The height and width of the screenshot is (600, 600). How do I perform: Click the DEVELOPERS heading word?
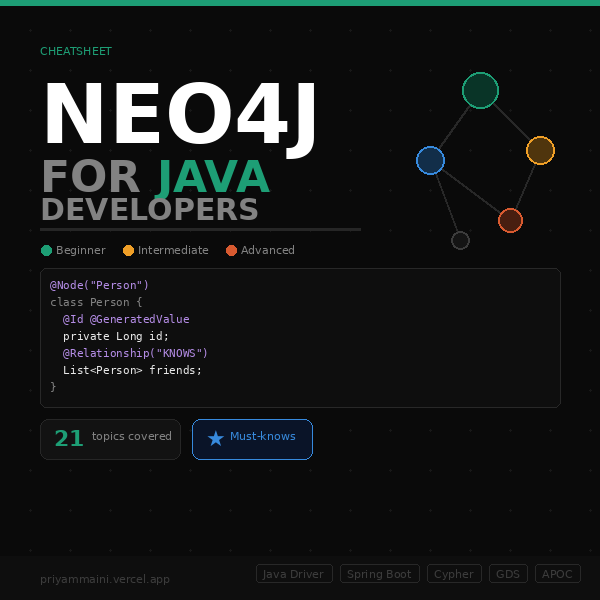pyautogui.click(x=150, y=210)
